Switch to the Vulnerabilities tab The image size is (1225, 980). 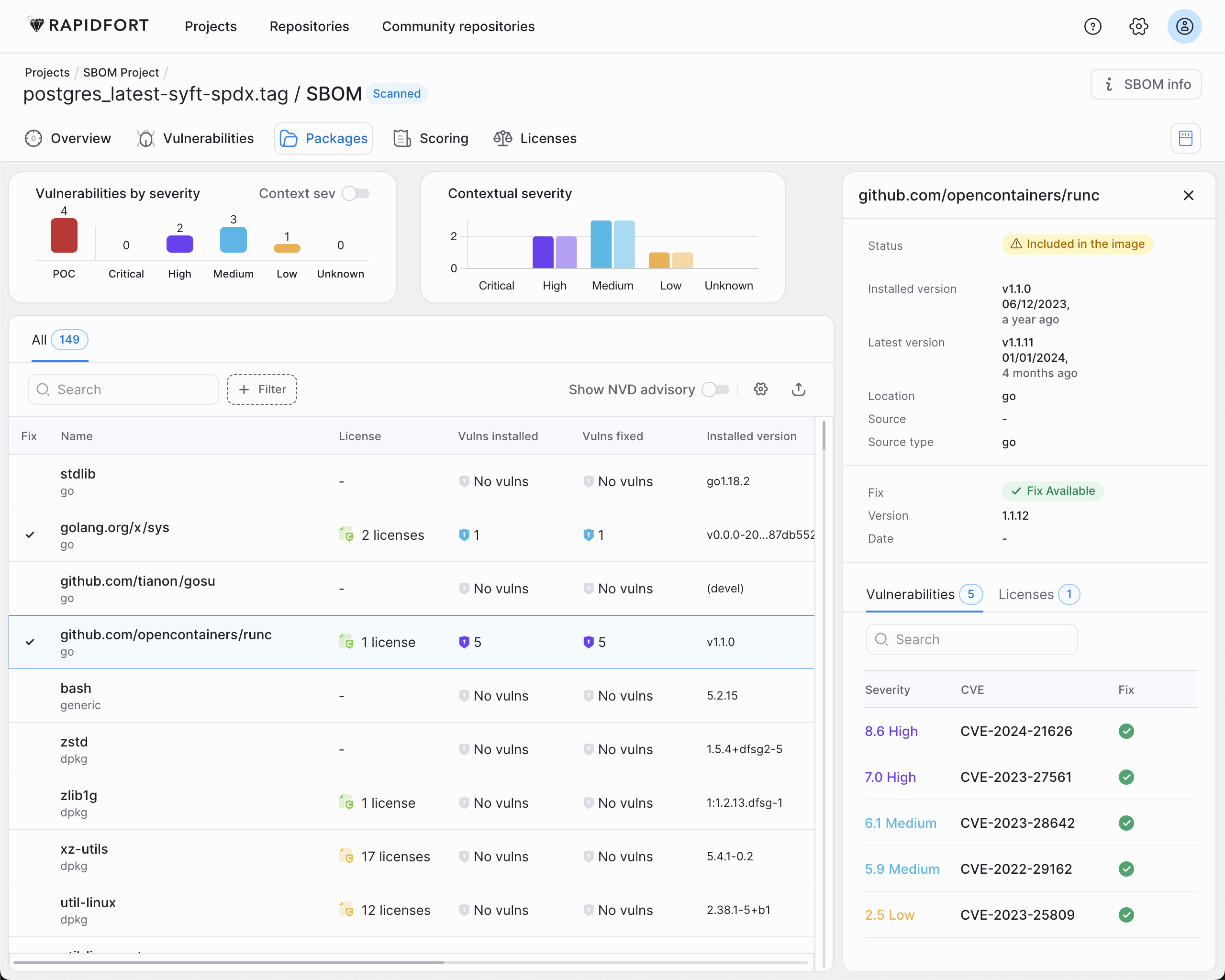tap(195, 138)
